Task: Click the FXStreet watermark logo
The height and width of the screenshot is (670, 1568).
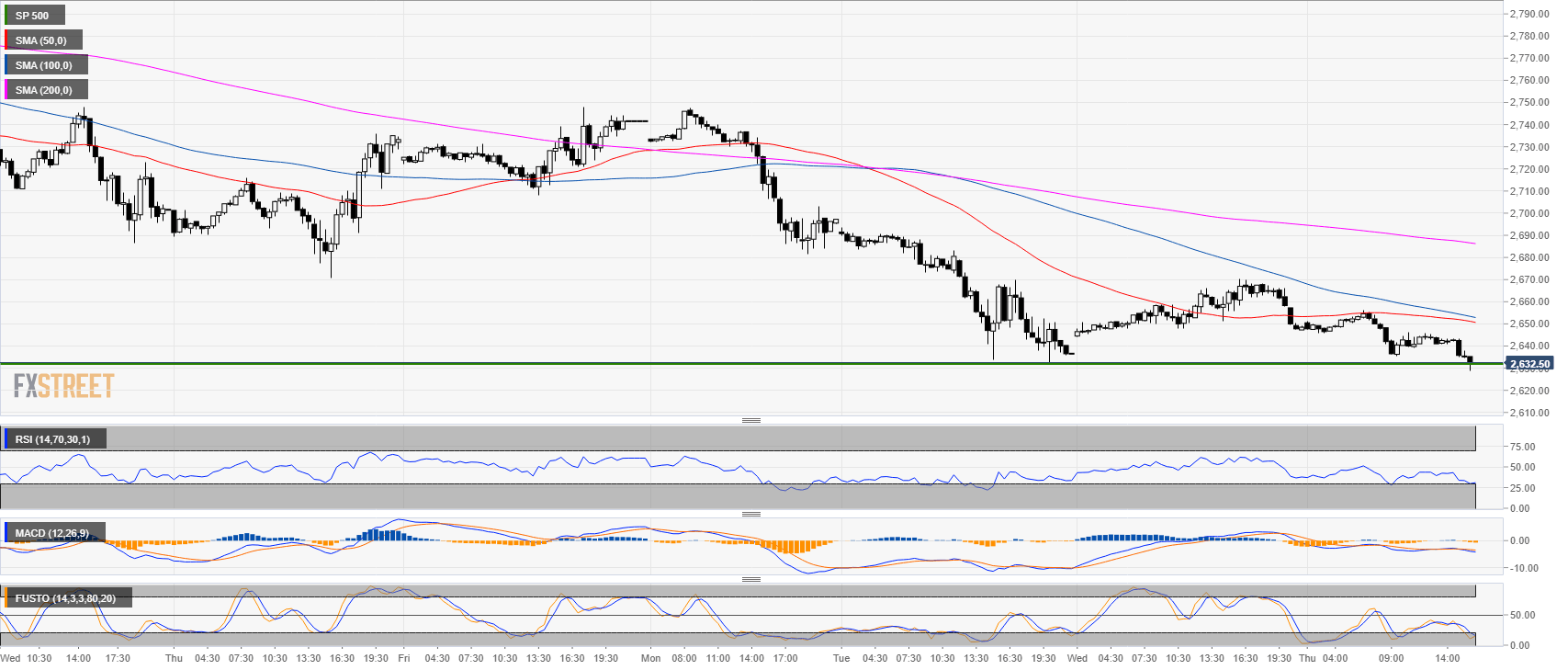Action: 63,385
